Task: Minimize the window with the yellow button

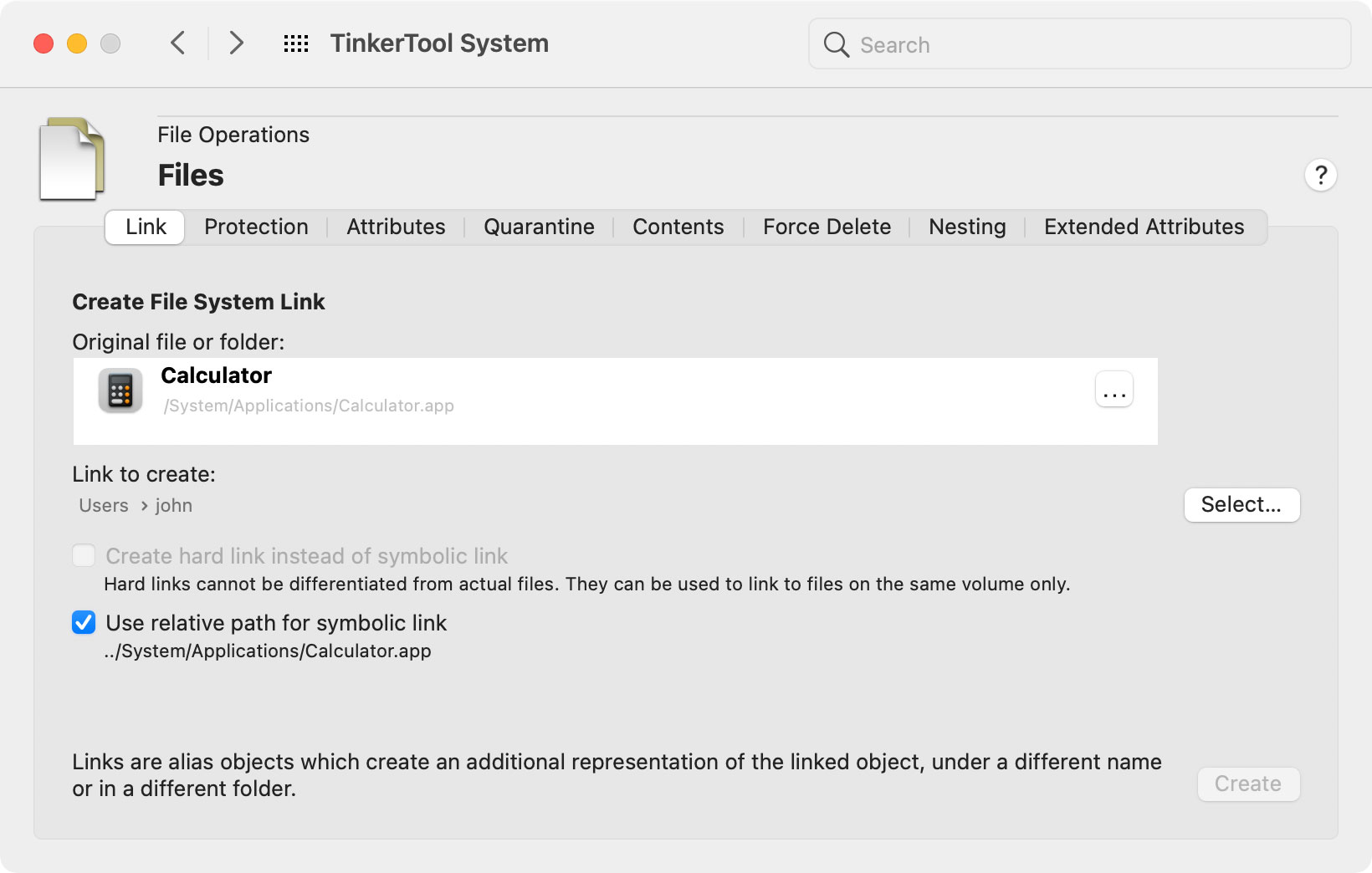Action: [x=77, y=43]
